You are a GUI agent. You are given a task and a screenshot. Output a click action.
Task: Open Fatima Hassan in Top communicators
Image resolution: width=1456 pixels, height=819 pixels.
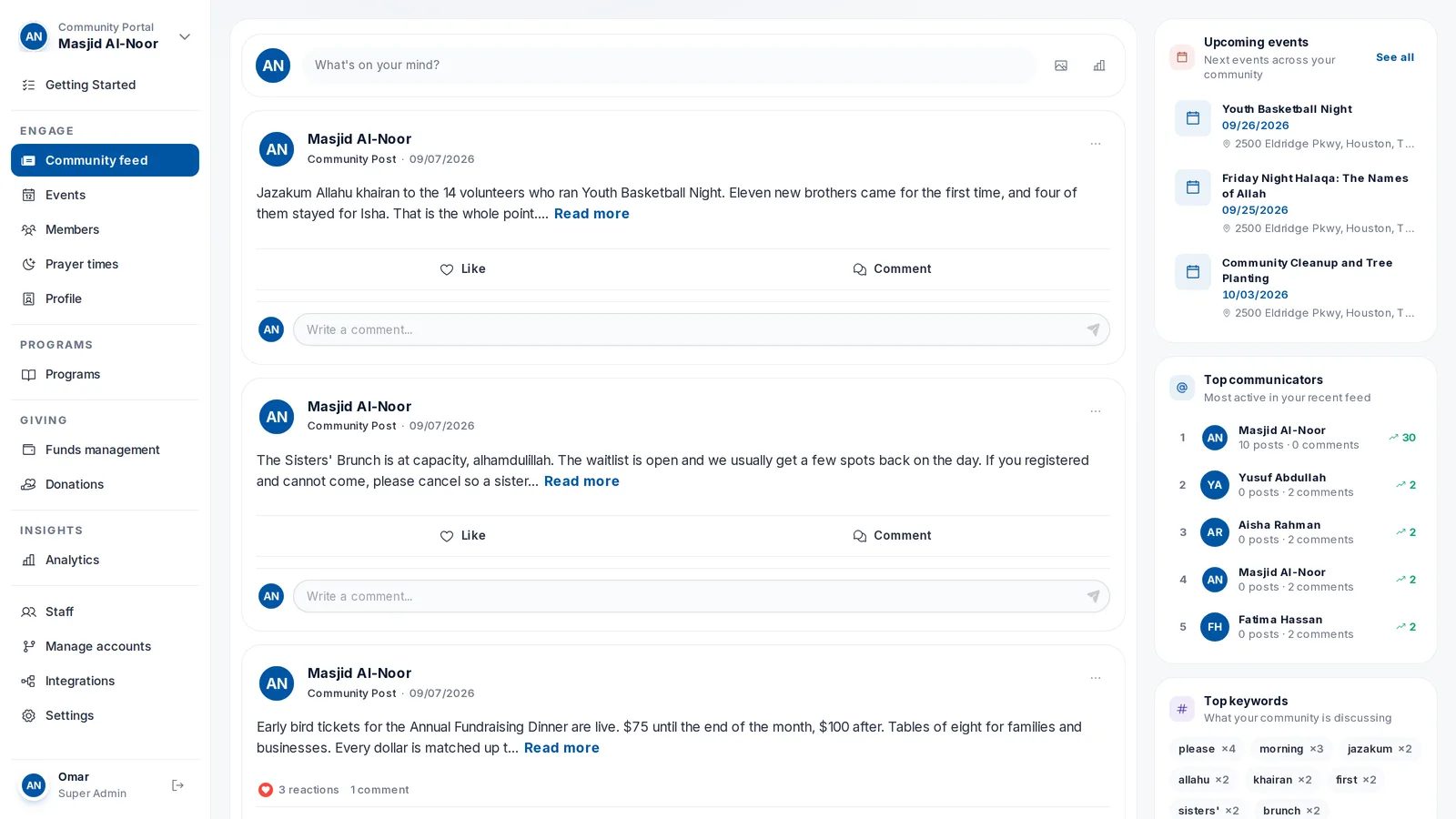pyautogui.click(x=1296, y=627)
